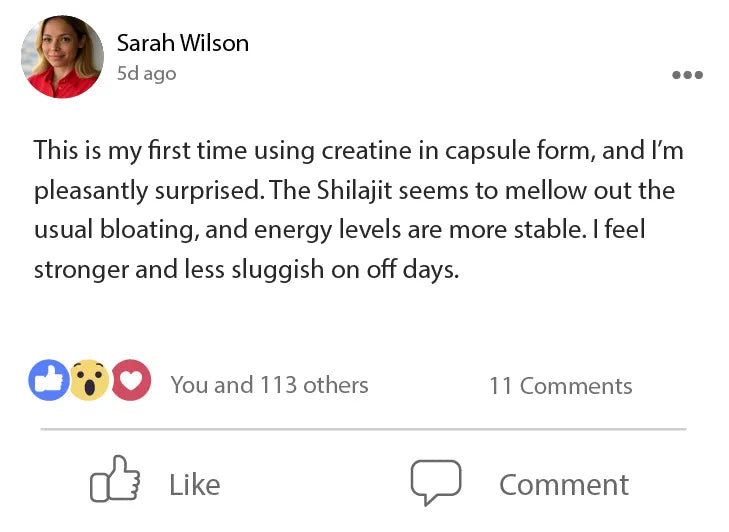Click the yellow wow emoji reaction
Screen dimensions: 729x532
coord(89,380)
